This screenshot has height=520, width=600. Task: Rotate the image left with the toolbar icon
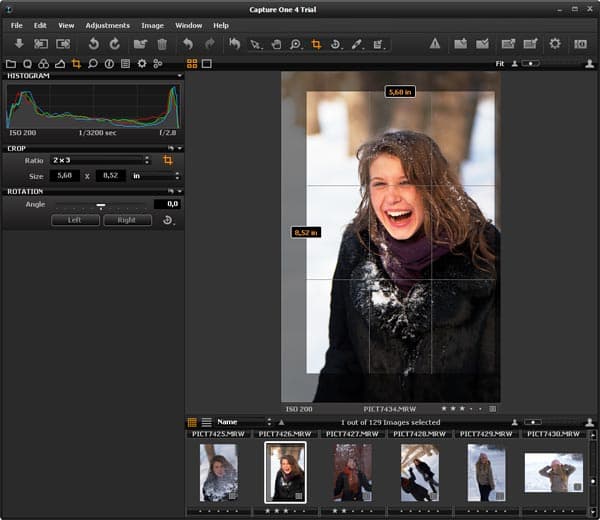coord(93,44)
